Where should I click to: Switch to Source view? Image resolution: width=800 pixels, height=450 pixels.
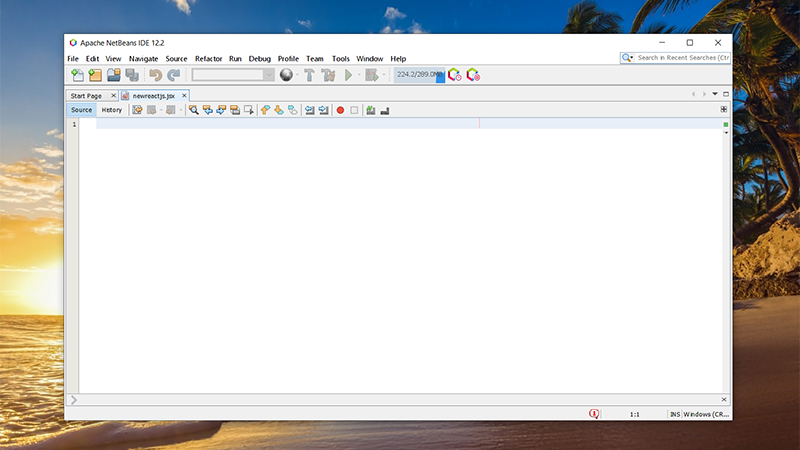(x=82, y=110)
